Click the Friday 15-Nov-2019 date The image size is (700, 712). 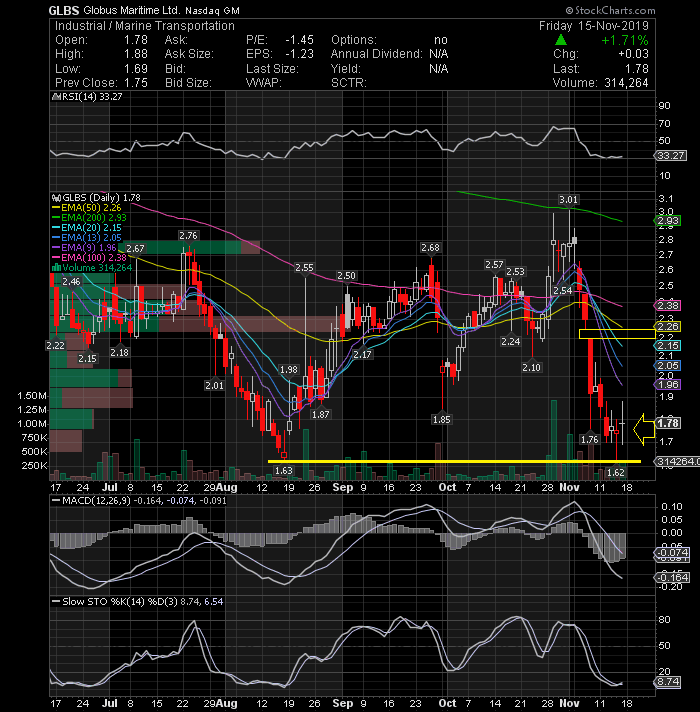tap(594, 26)
